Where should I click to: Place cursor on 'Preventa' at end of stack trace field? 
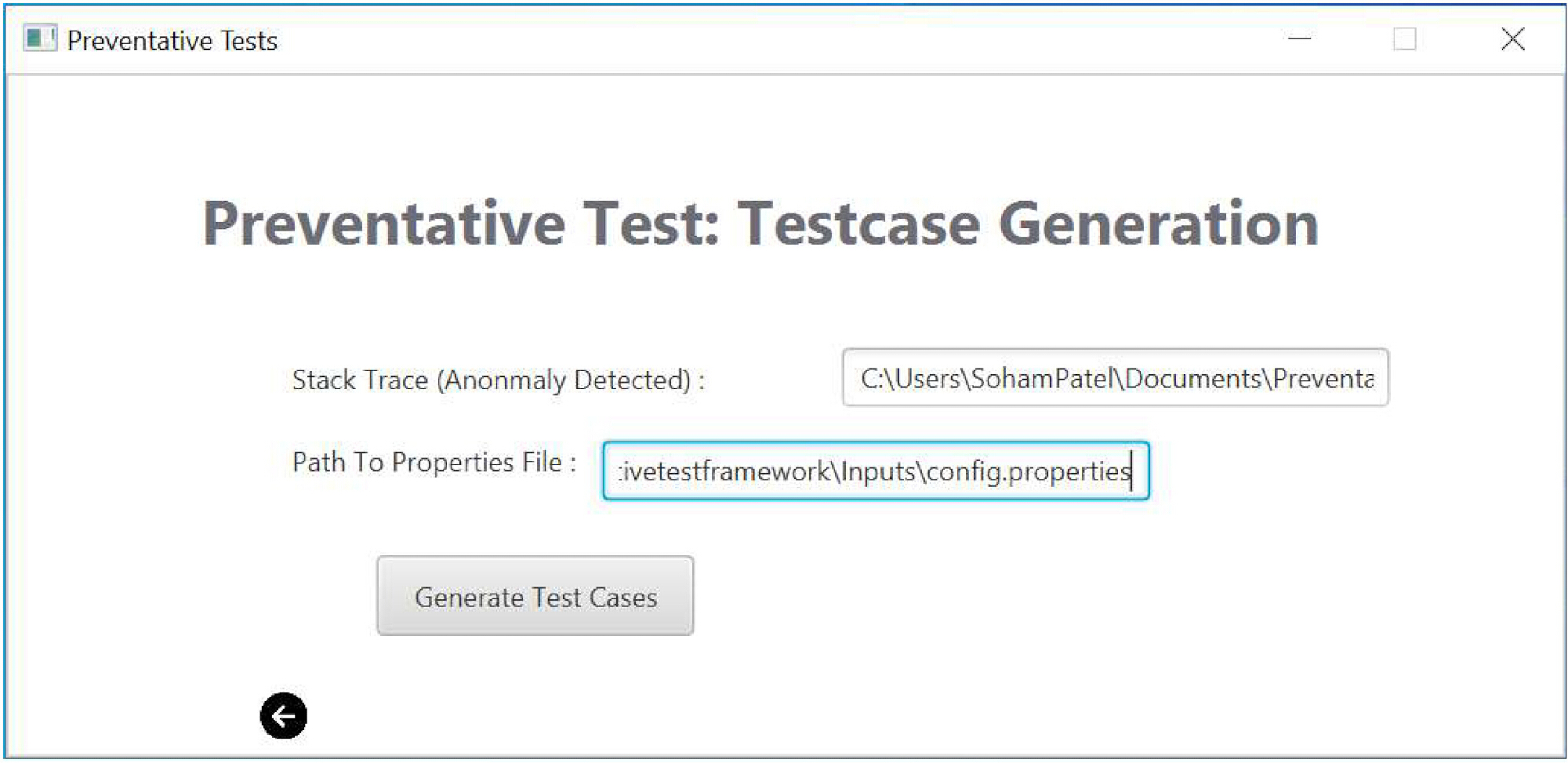pos(1323,379)
